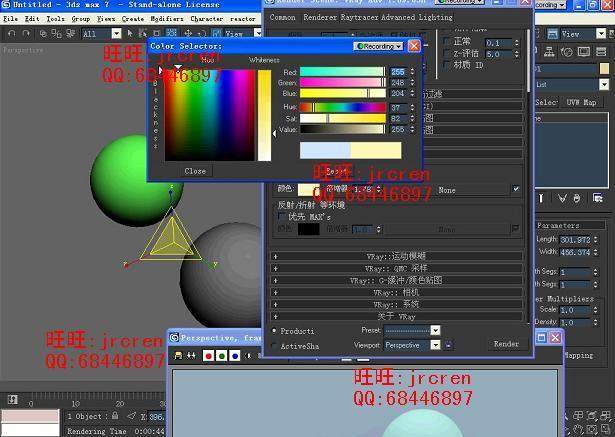
Task: Expand the VRay:: QMC 采样 rollout
Action: (396, 268)
